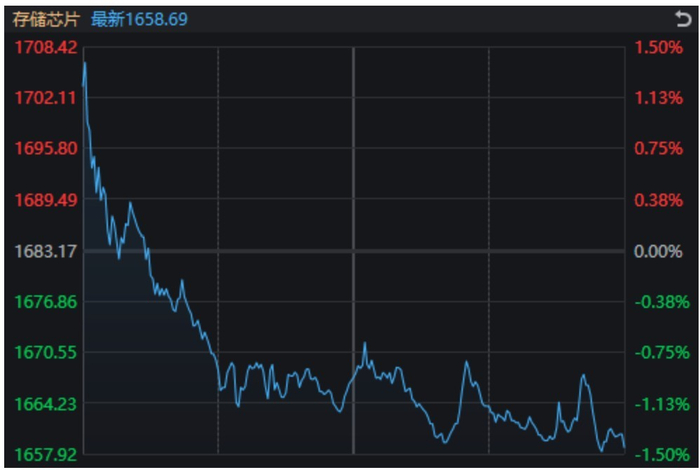Click the end point of the price line
Viewport: 700px width, 470px height.
(624, 447)
